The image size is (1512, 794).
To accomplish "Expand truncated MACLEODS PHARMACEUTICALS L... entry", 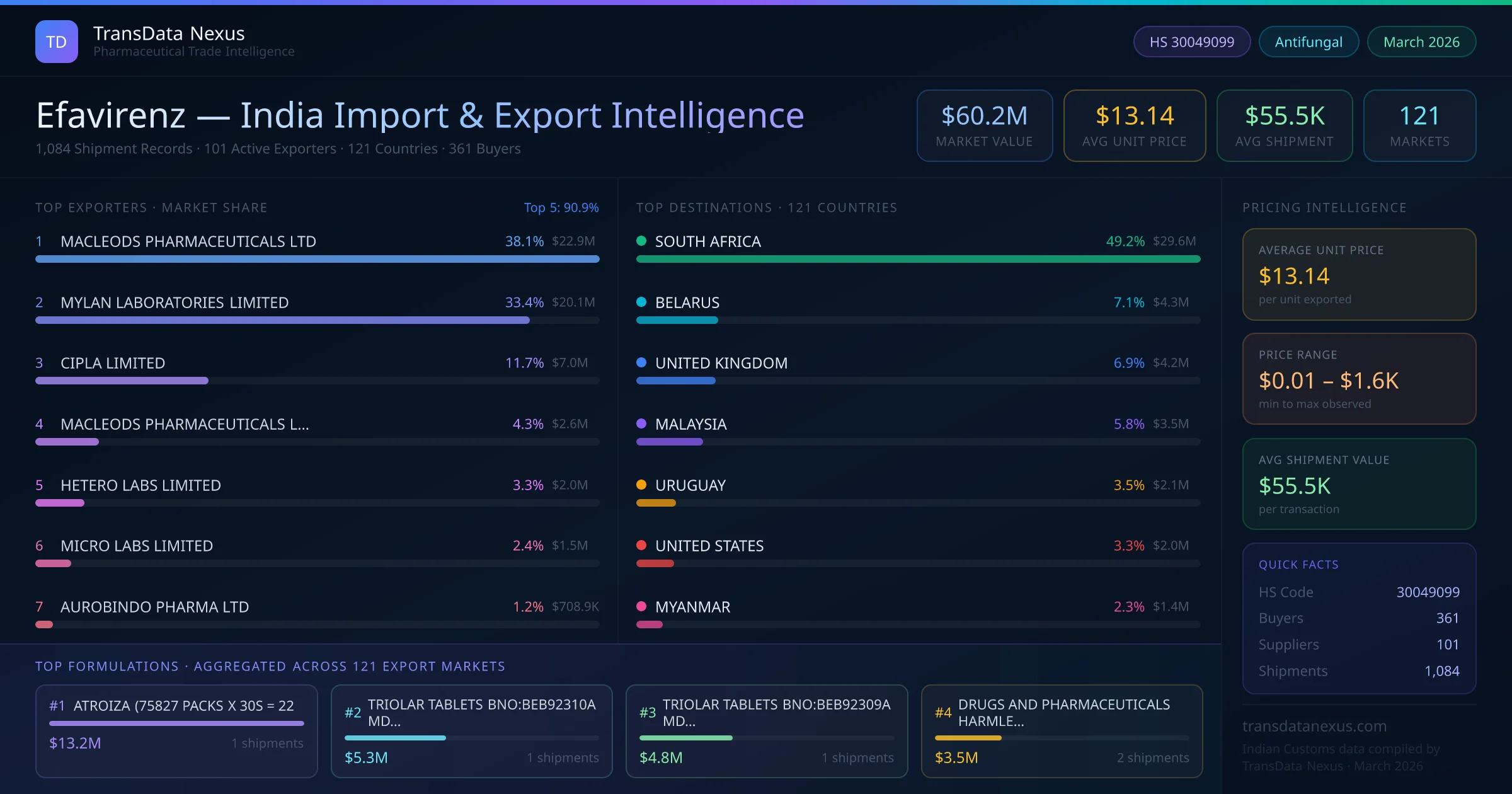I will point(185,423).
